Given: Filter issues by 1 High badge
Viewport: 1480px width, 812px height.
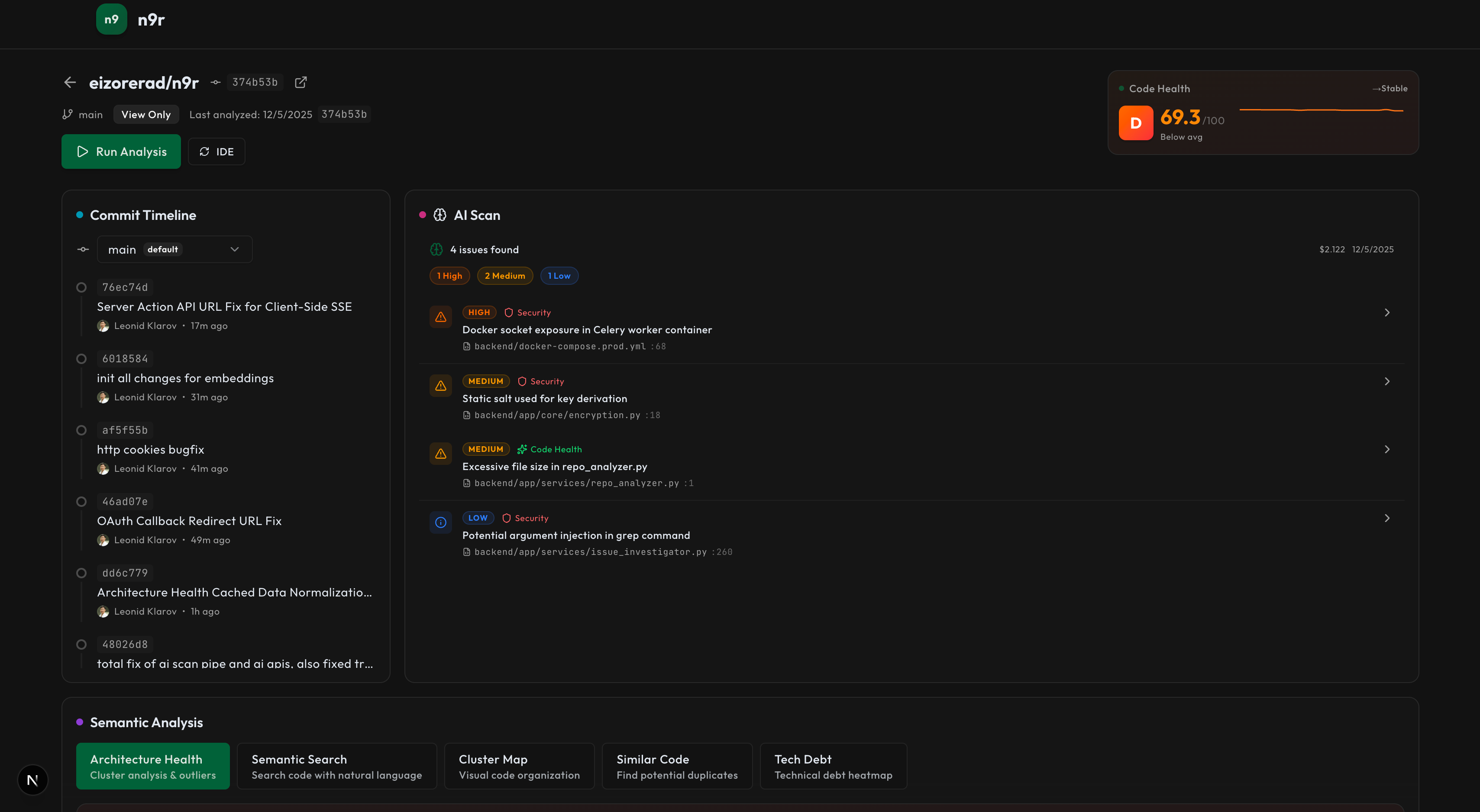Looking at the screenshot, I should point(449,276).
